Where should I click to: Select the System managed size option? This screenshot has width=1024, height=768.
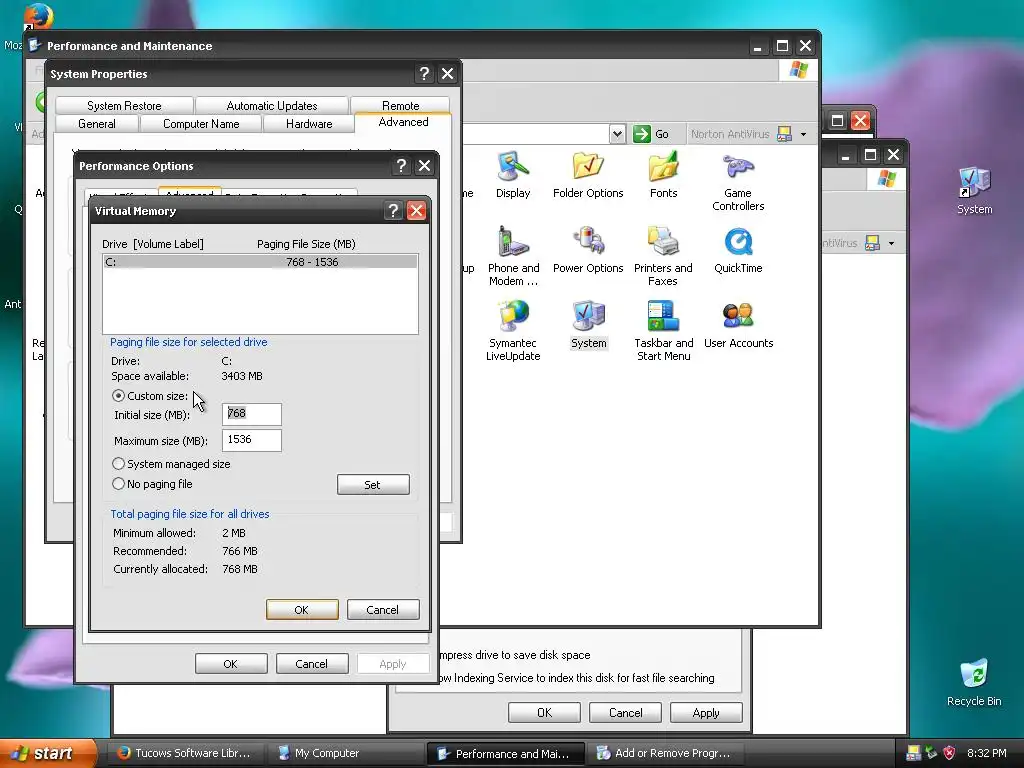(x=118, y=464)
